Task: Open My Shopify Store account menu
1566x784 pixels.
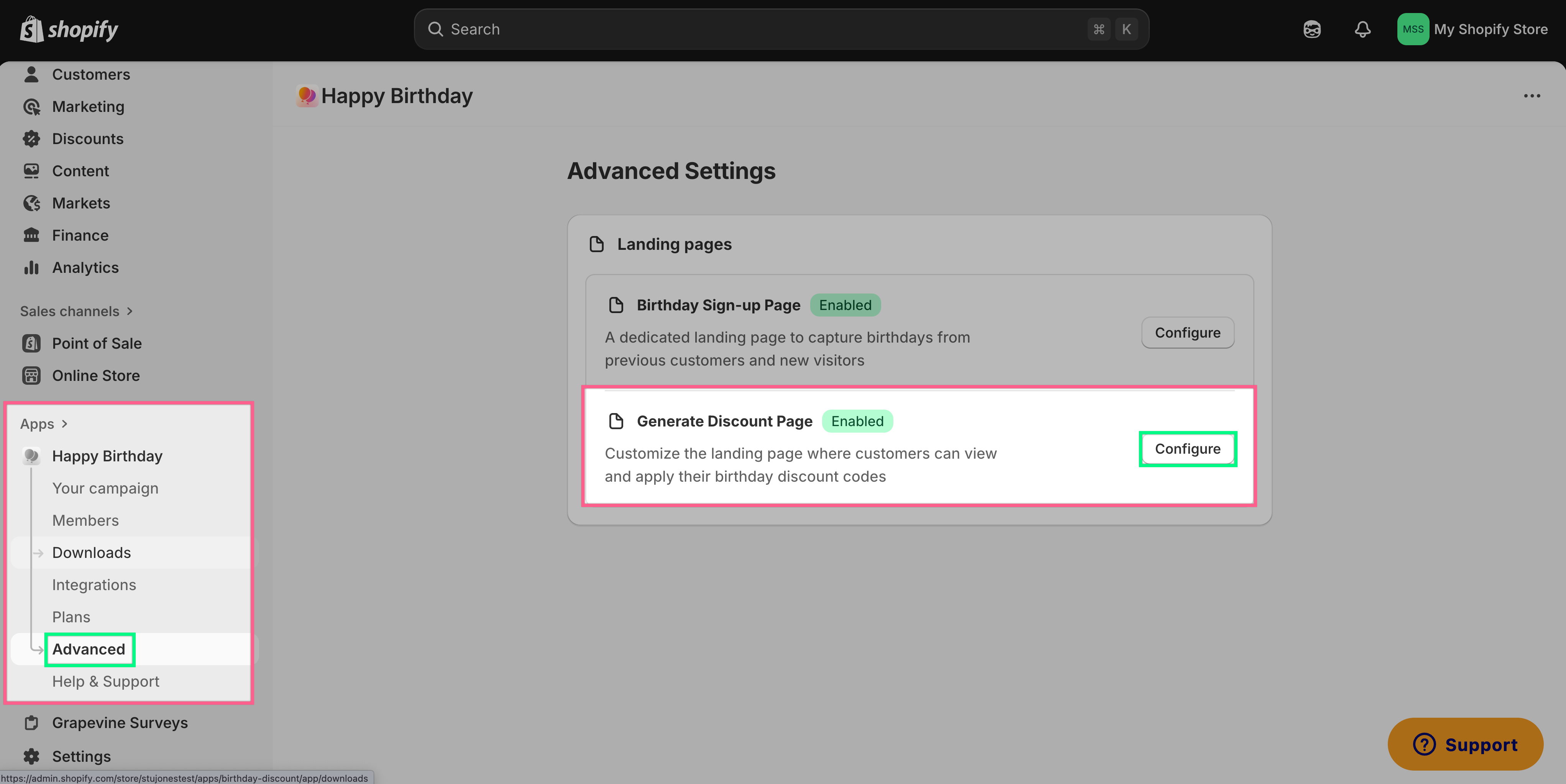Action: coord(1472,29)
